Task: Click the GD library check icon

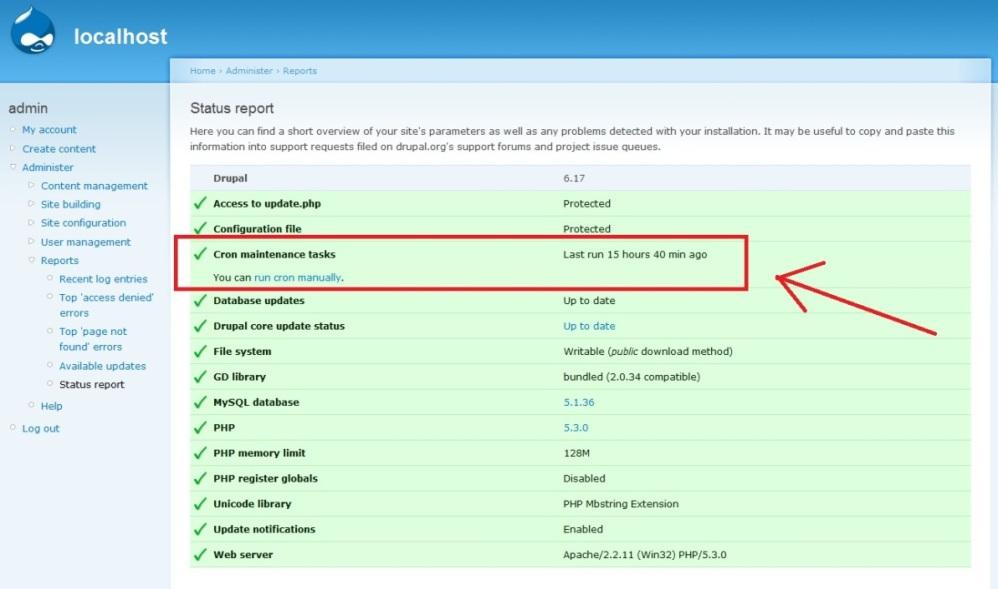Action: [x=200, y=376]
